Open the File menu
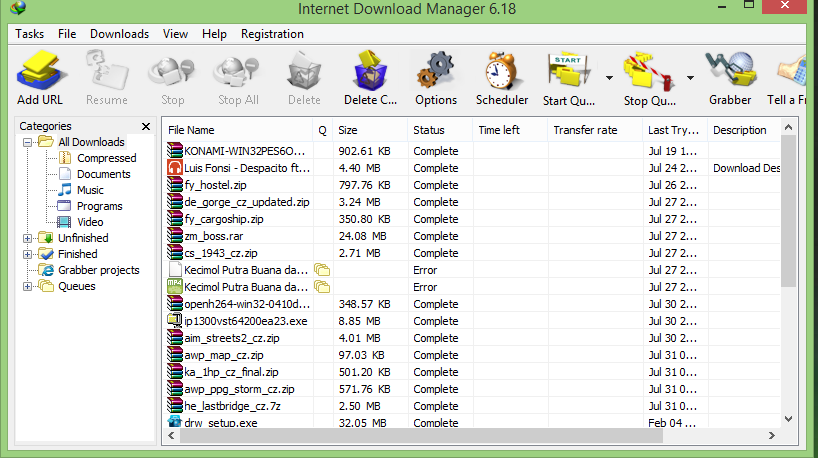 67,34
